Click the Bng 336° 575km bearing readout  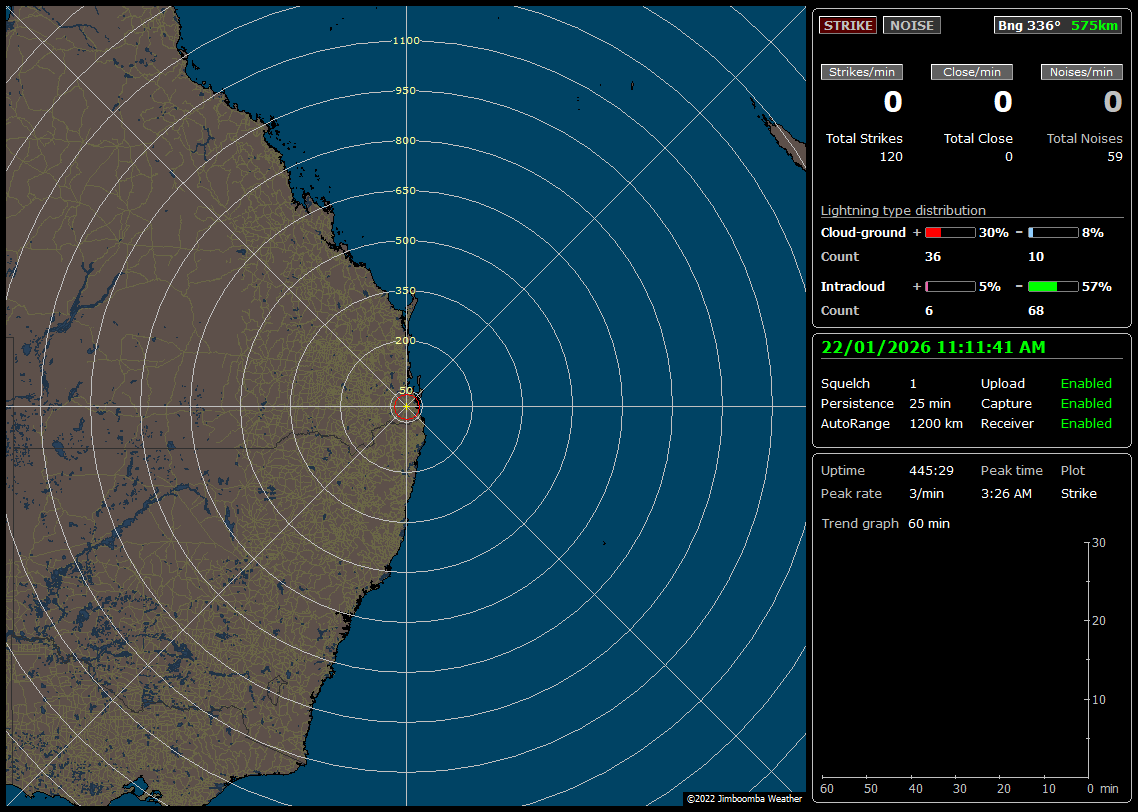point(1057,25)
